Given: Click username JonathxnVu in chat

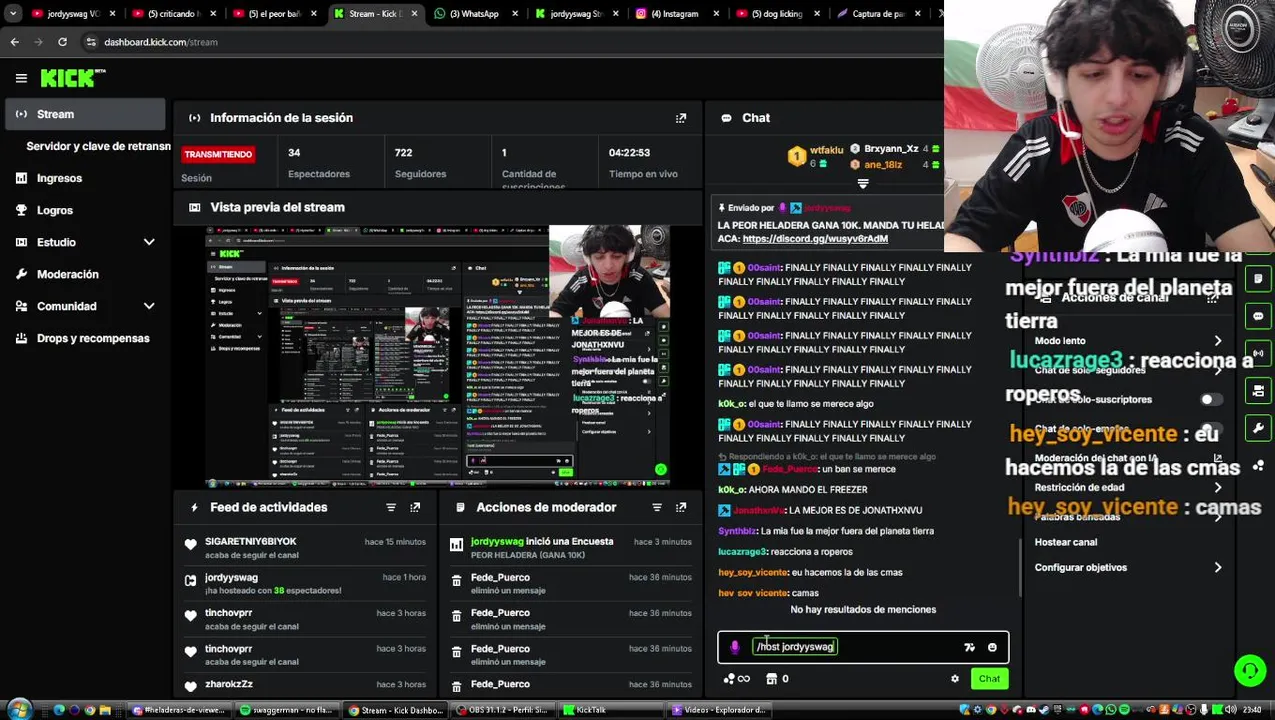Looking at the screenshot, I should tap(758, 511).
